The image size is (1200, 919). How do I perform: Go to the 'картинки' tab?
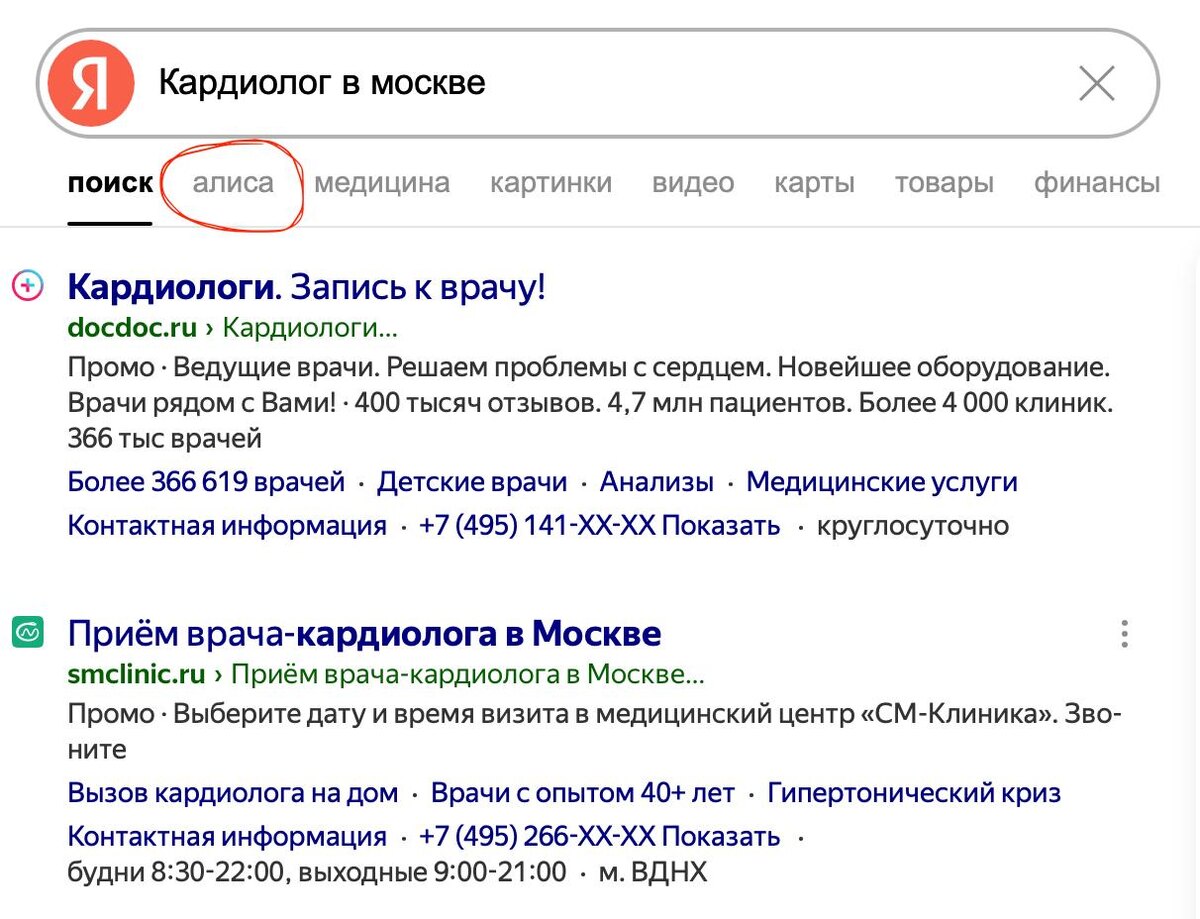[x=551, y=183]
